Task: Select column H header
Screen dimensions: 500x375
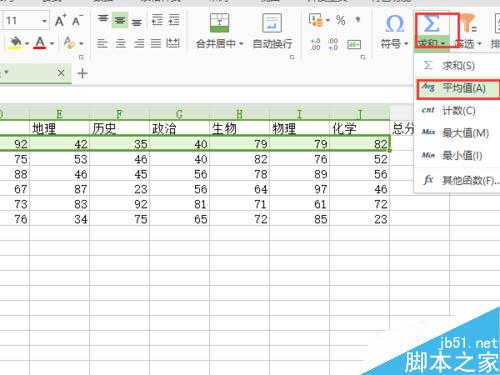Action: point(239,114)
